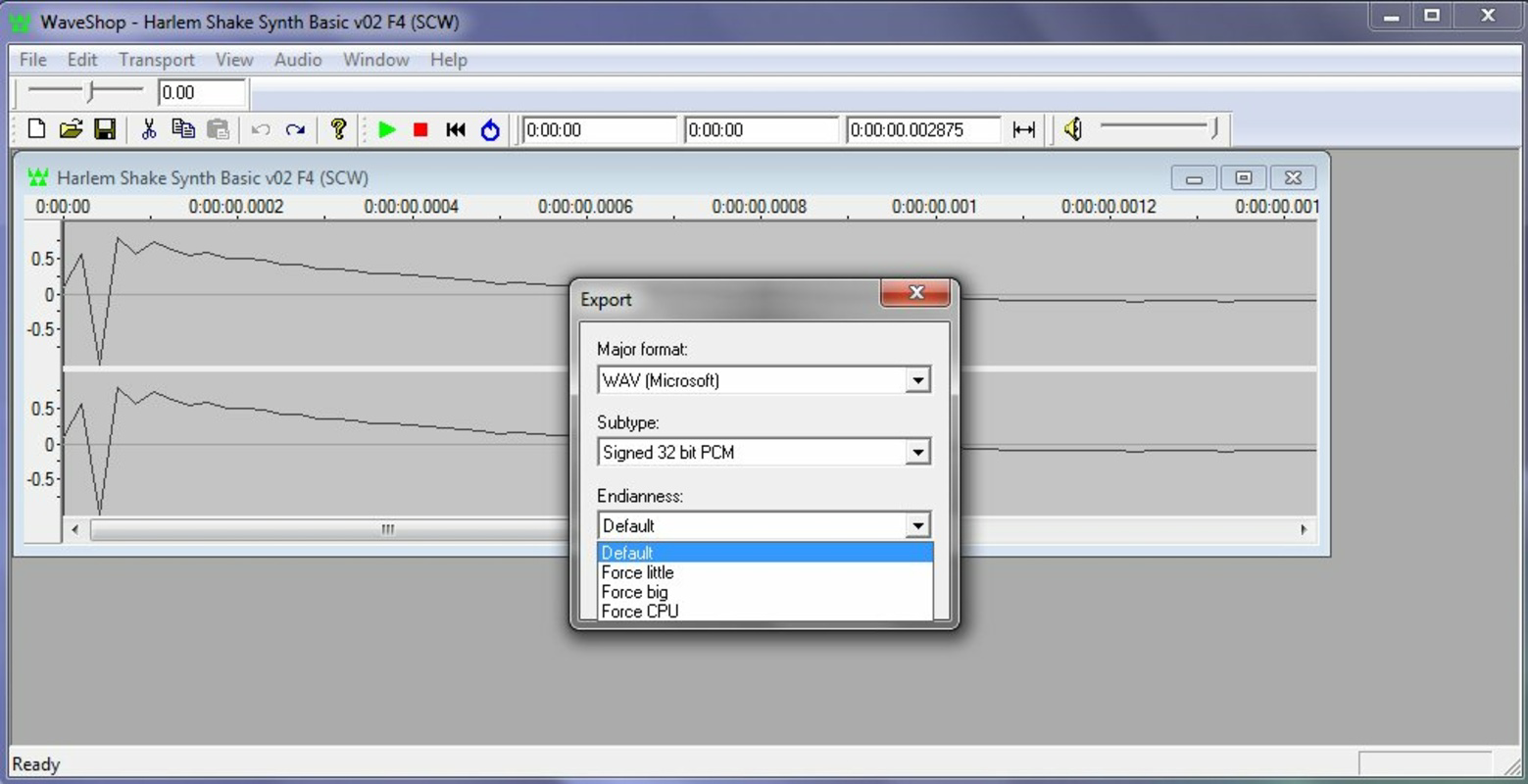
Task: Open the Help menu
Action: click(x=449, y=60)
